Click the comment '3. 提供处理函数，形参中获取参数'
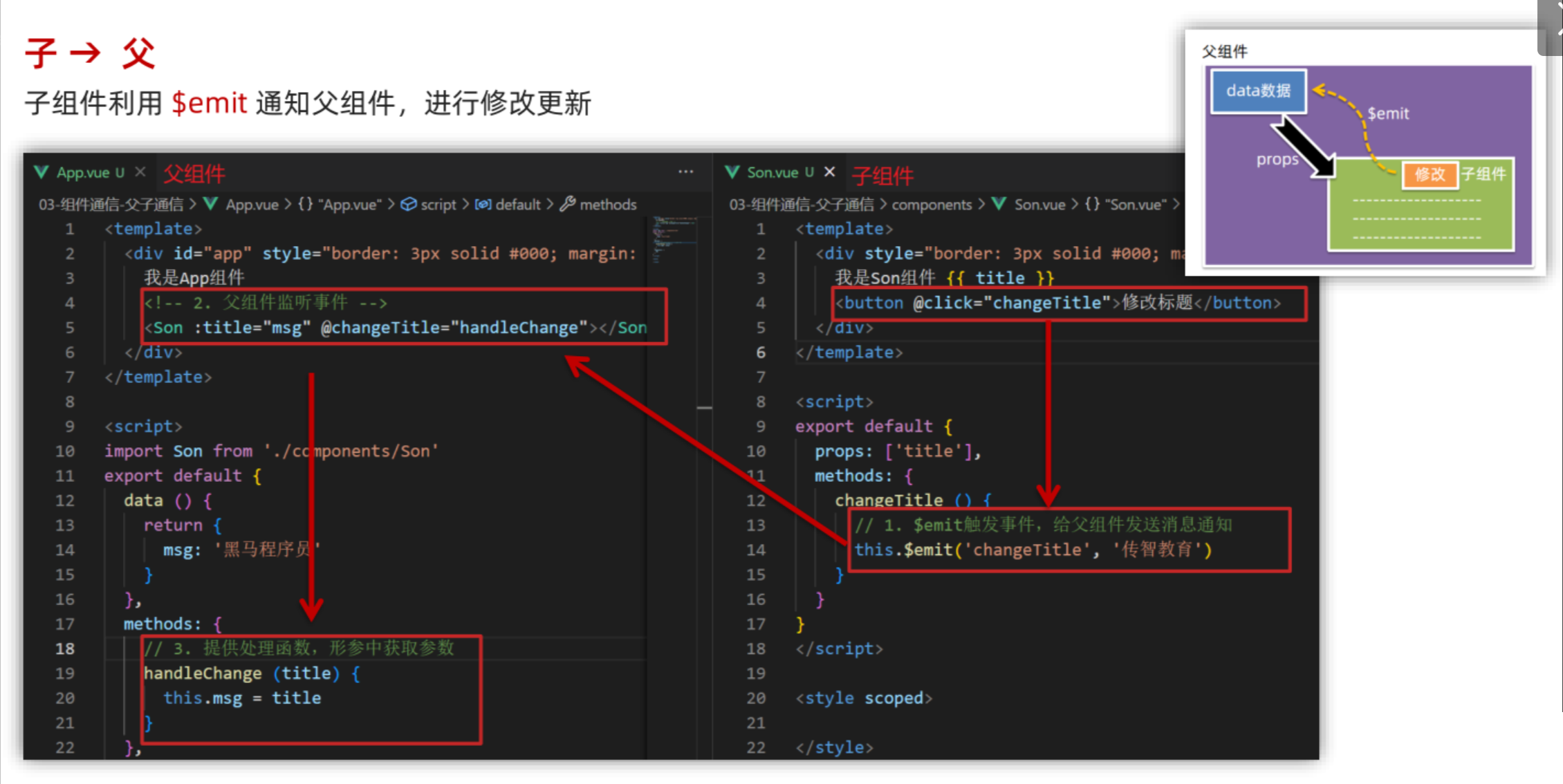 [x=299, y=648]
